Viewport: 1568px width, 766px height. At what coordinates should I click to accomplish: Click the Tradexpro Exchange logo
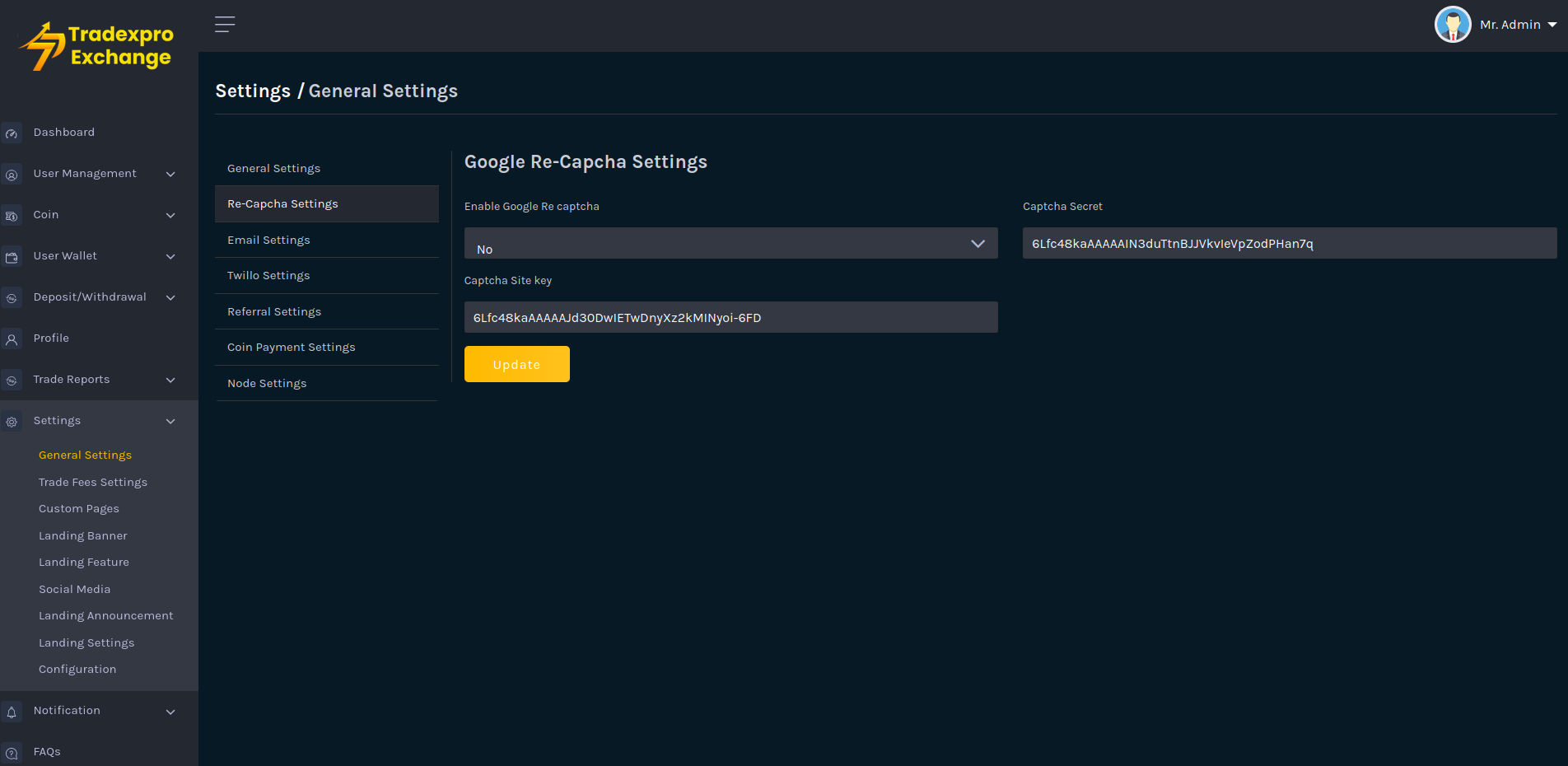[x=97, y=46]
